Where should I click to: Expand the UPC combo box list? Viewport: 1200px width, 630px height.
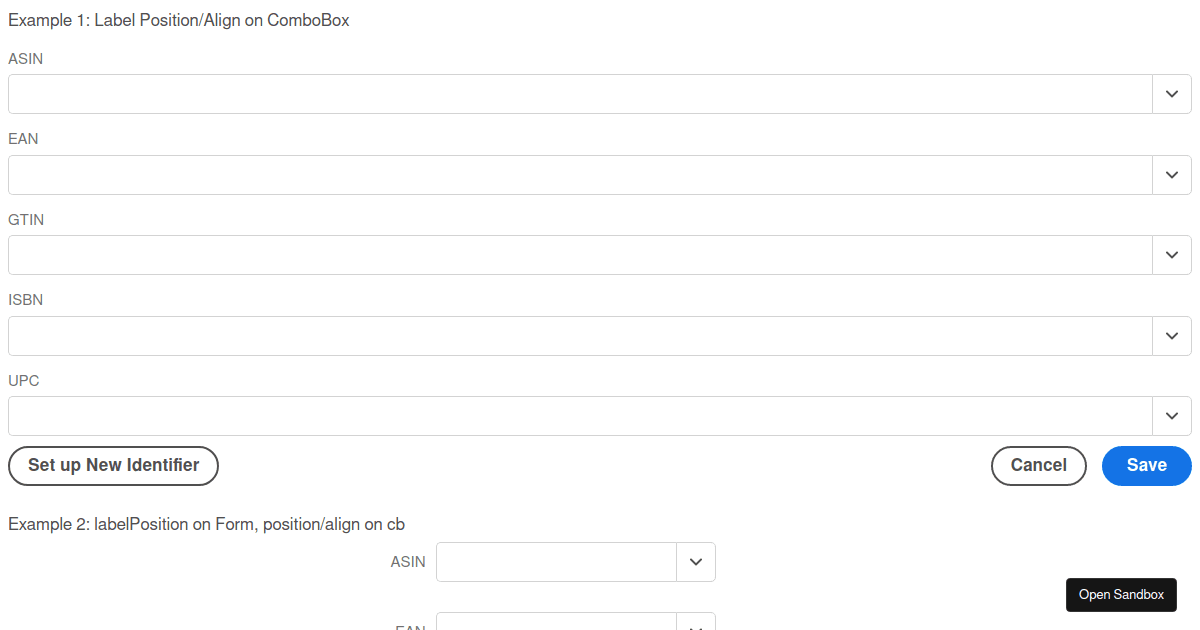[x=1172, y=416]
